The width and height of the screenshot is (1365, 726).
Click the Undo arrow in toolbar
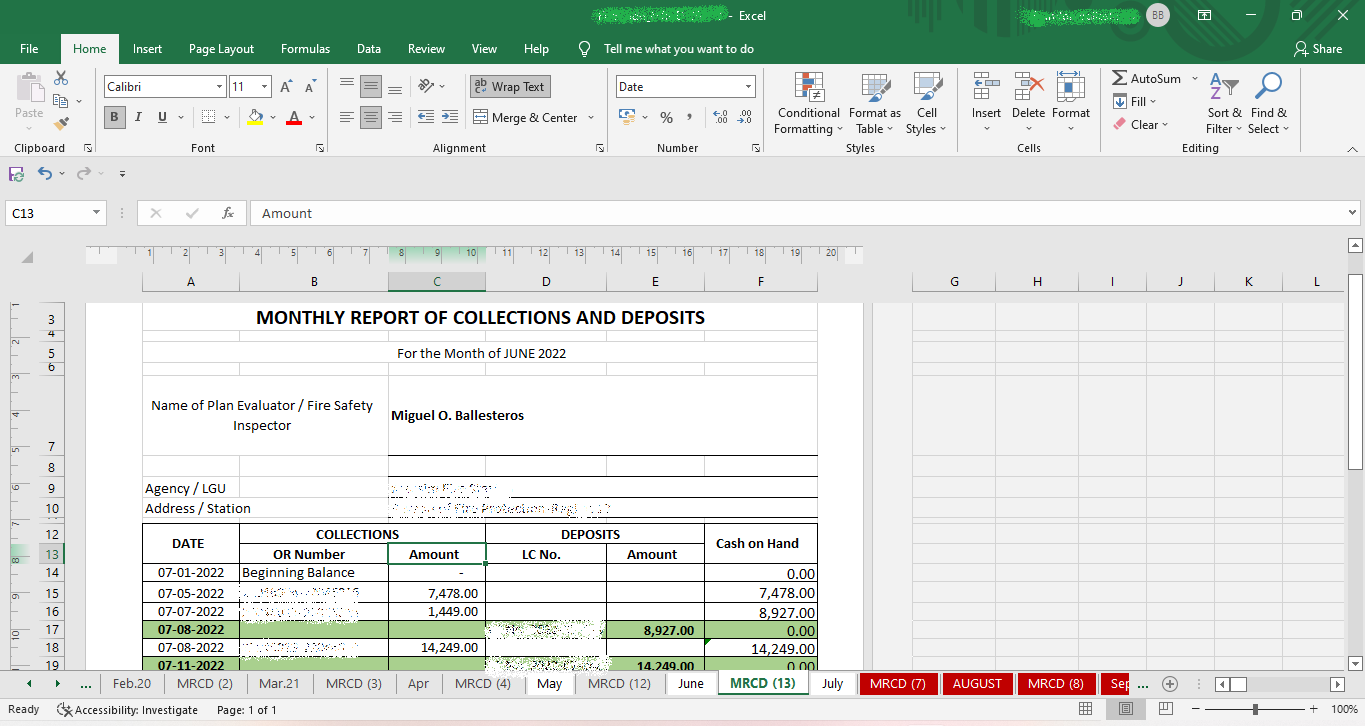[44, 174]
